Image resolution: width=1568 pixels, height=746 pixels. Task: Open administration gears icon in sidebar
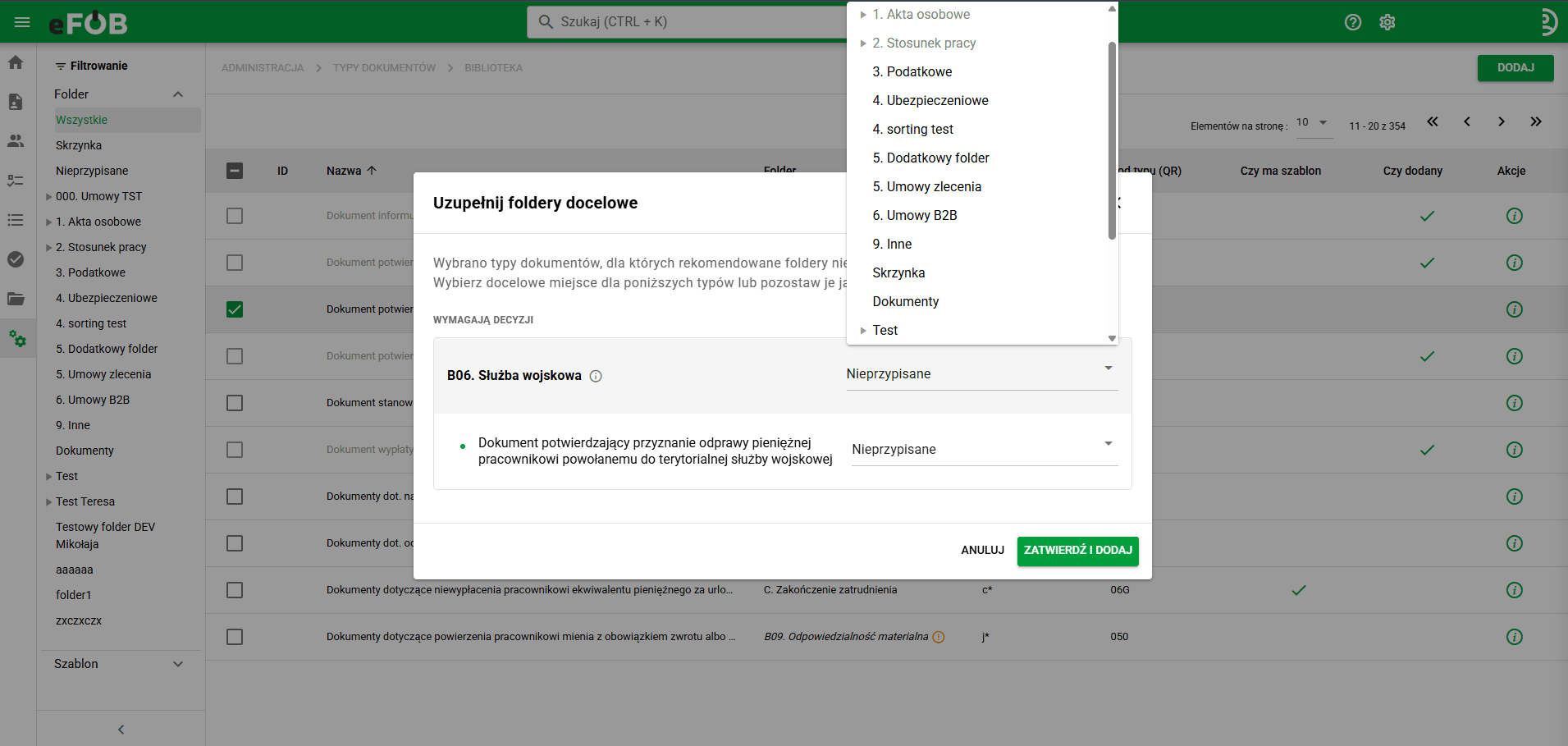(x=17, y=338)
